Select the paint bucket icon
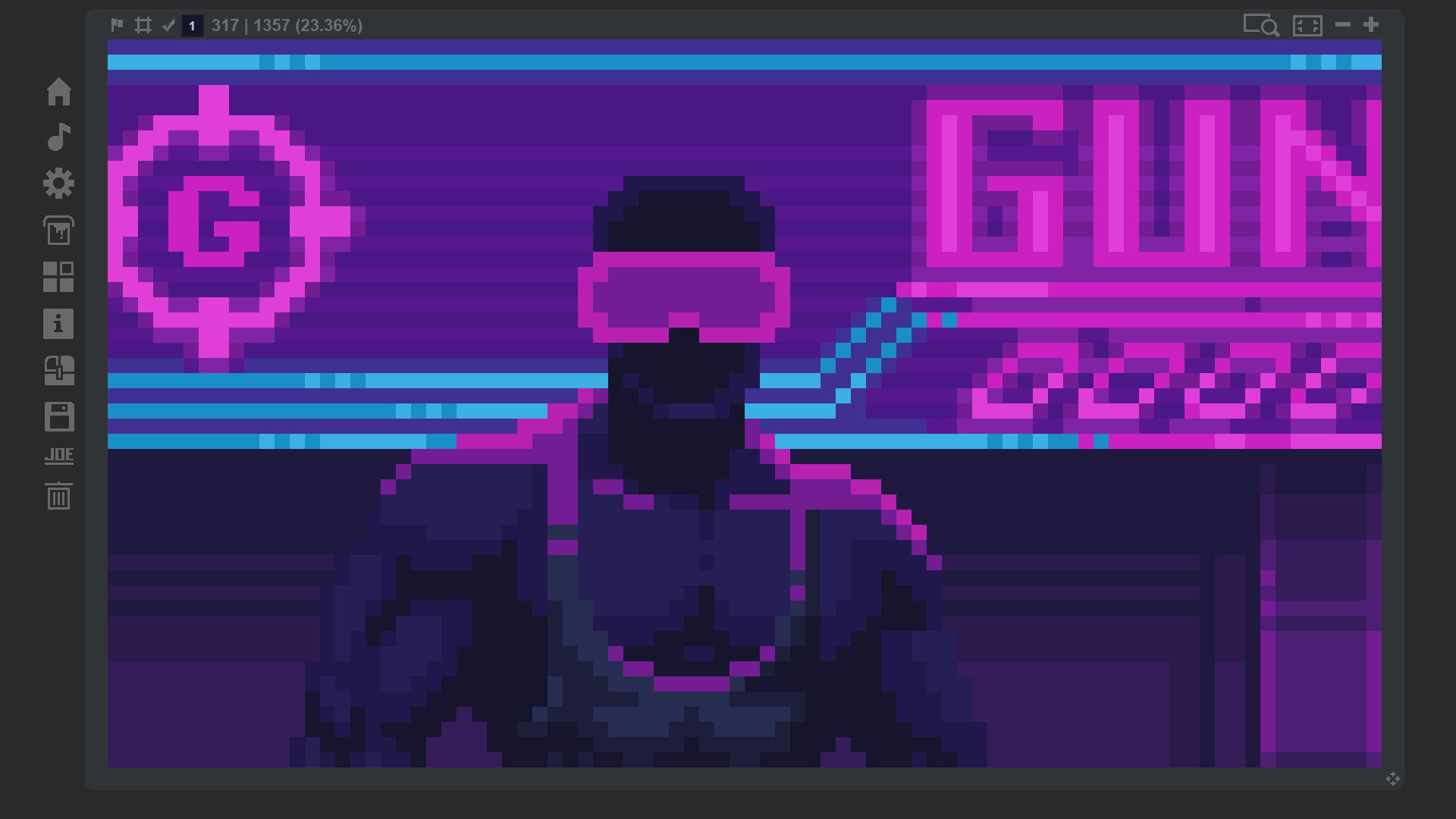Viewport: 1456px width, 819px height. pyautogui.click(x=59, y=231)
